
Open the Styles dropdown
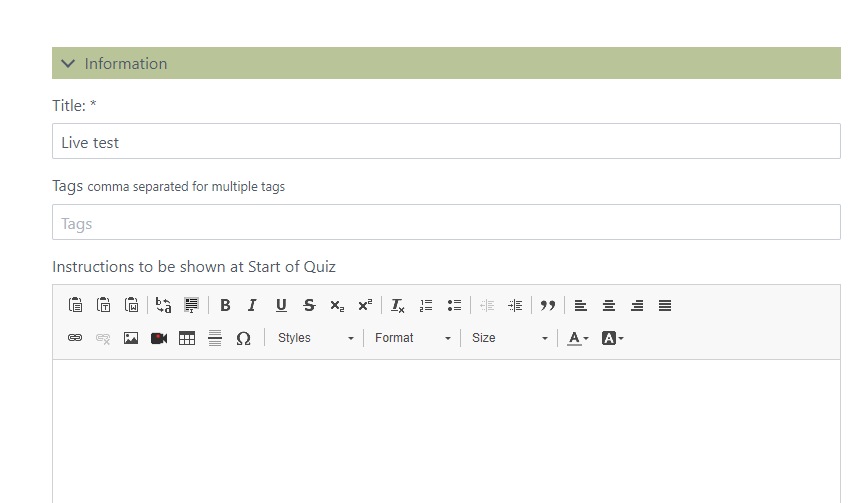pyautogui.click(x=315, y=338)
